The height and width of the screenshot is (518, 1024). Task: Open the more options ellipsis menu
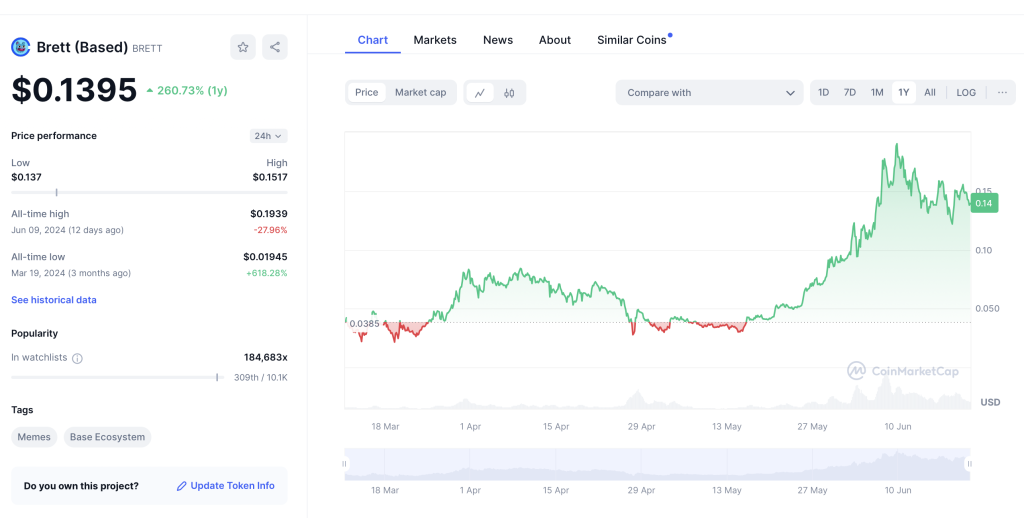pyautogui.click(x=1002, y=93)
